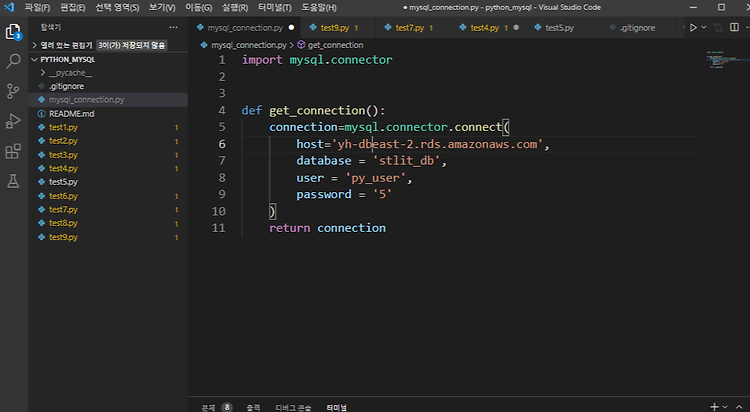Open test1.py in file explorer
The image size is (750, 412).
point(108,127)
